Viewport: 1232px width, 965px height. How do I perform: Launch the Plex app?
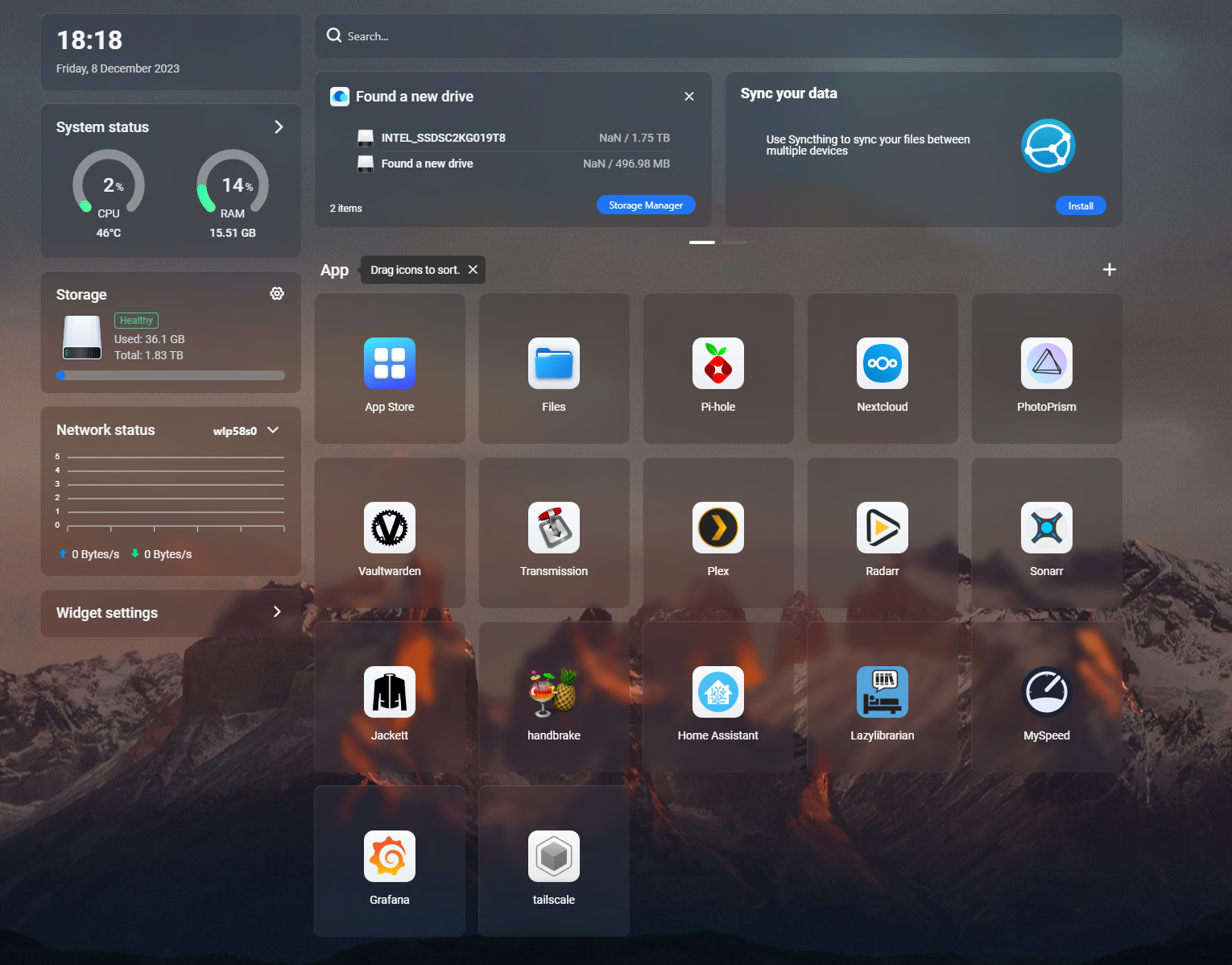[x=718, y=528]
